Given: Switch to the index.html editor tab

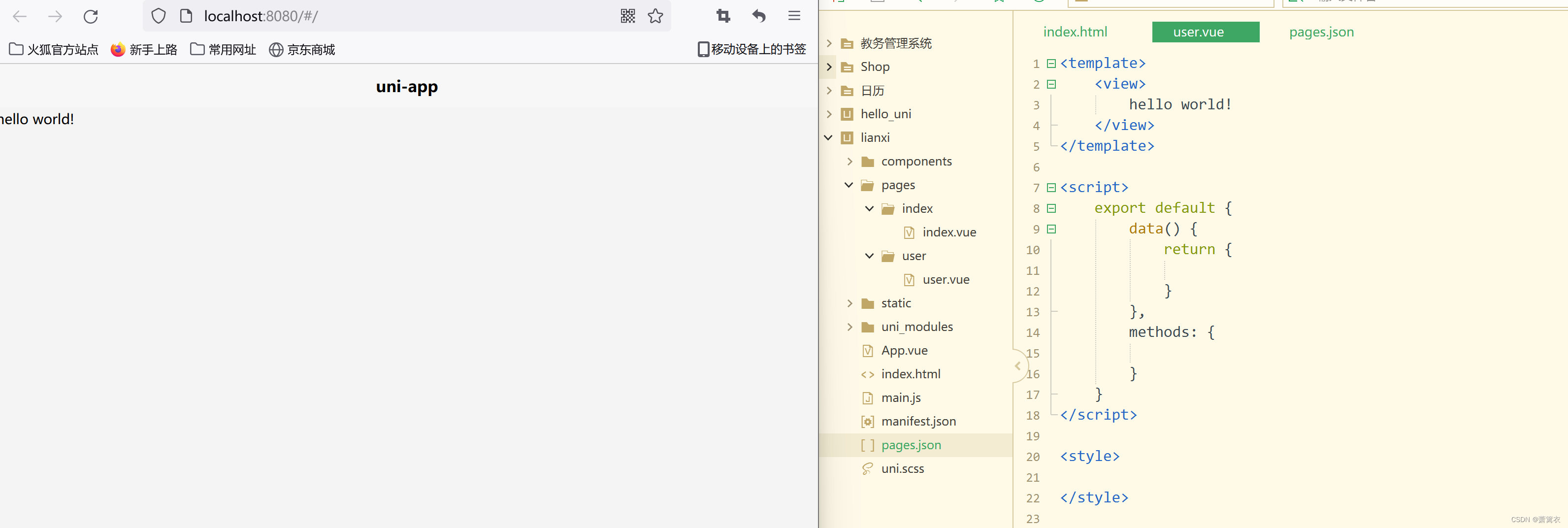Looking at the screenshot, I should [1075, 33].
